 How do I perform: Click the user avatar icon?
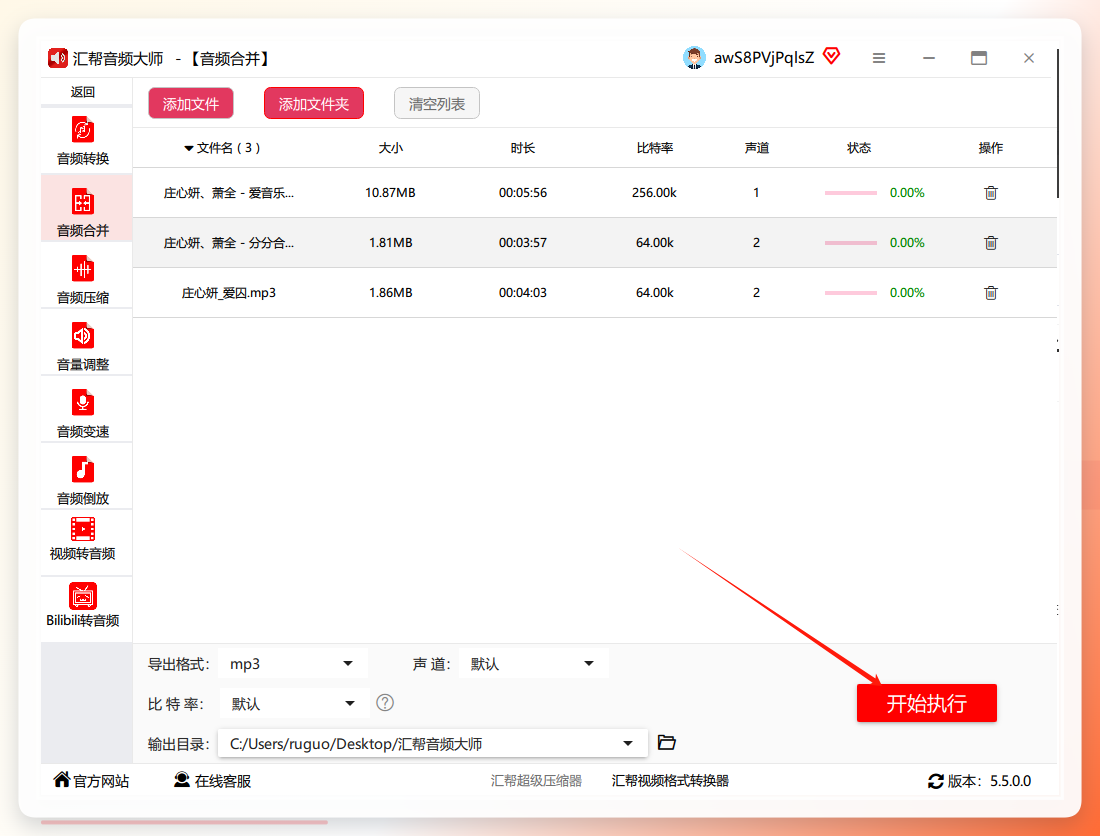coord(694,58)
